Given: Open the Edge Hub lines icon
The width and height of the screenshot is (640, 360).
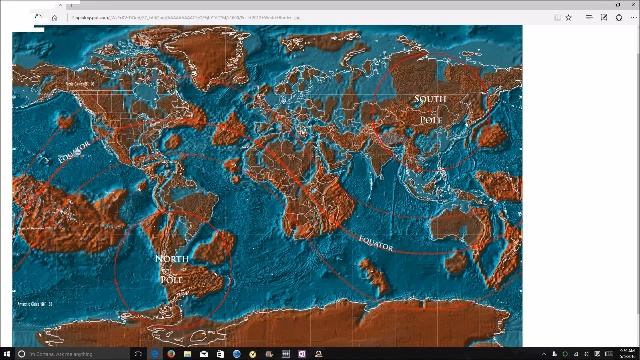Looking at the screenshot, I should (589, 17).
